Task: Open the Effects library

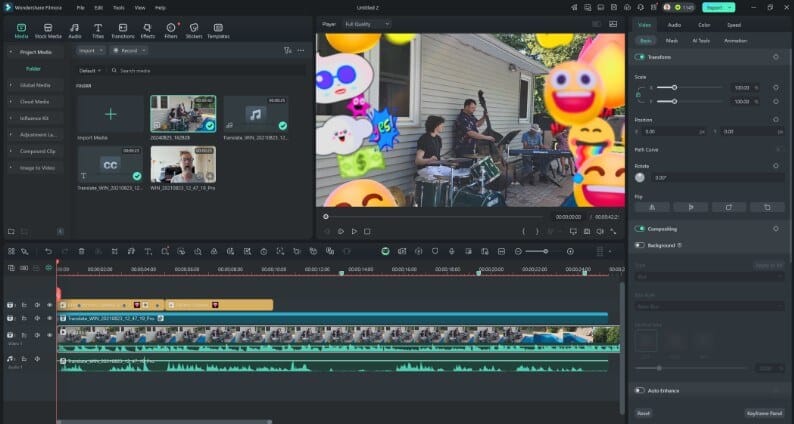Action: (x=148, y=29)
